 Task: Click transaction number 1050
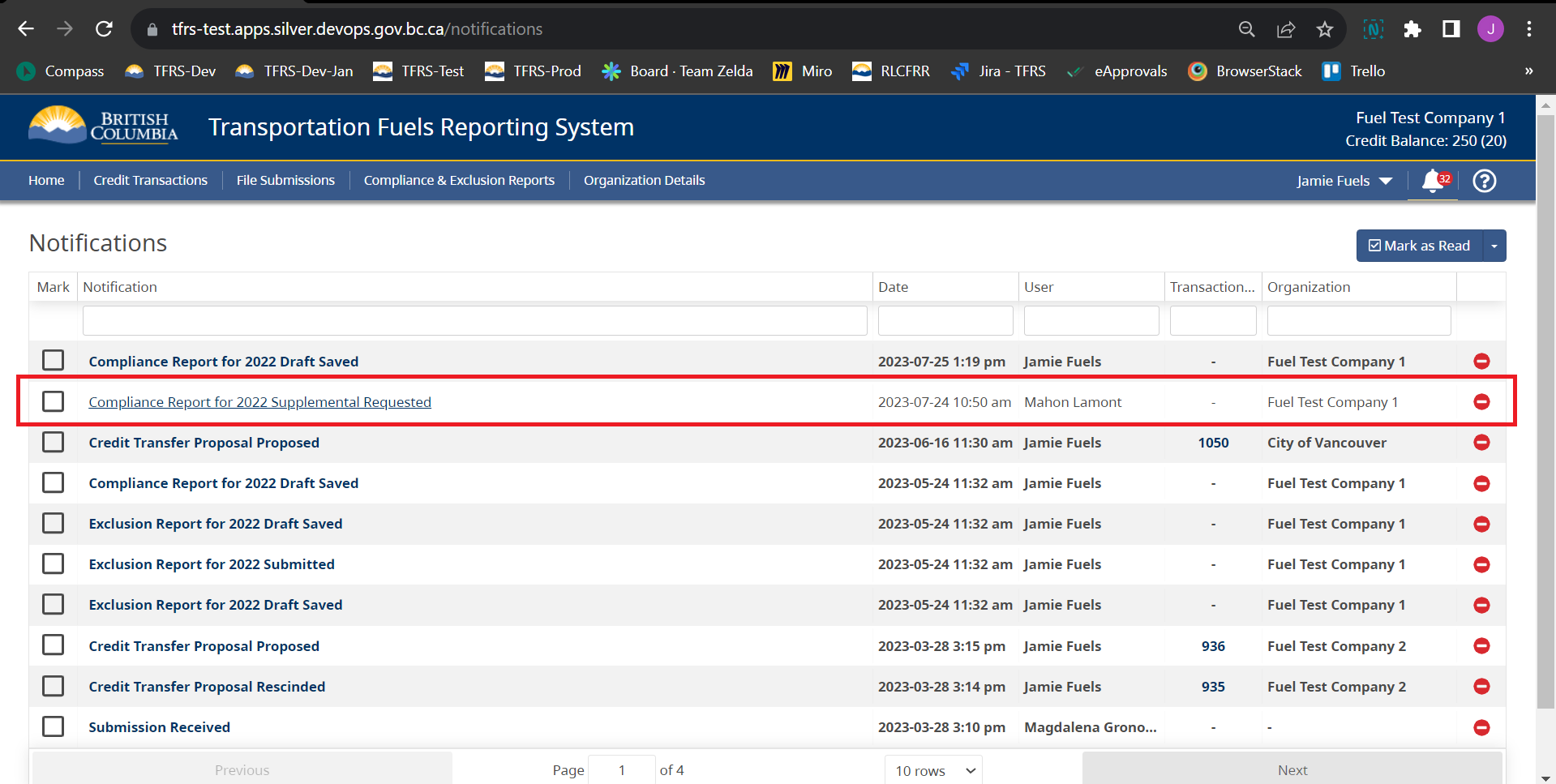(1213, 443)
